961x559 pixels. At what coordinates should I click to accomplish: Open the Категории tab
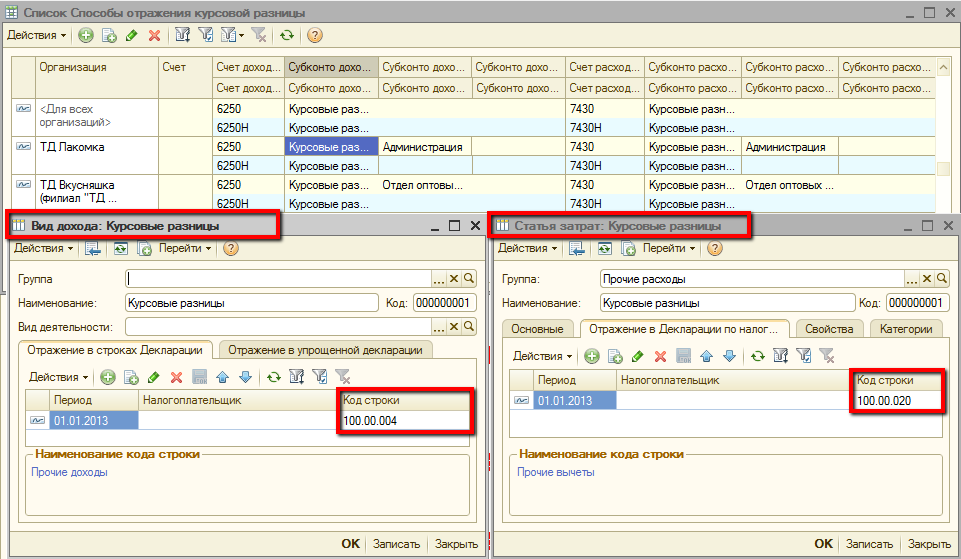pyautogui.click(x=905, y=329)
